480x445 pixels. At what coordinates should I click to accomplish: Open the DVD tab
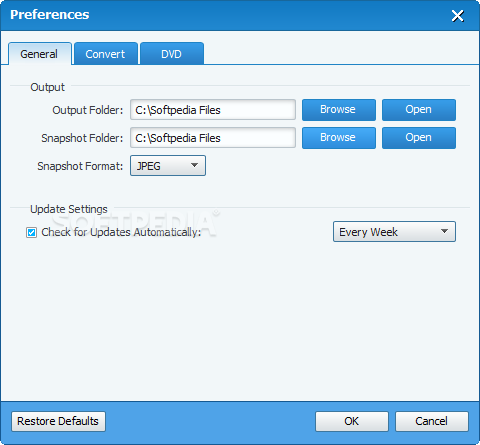tap(172, 54)
